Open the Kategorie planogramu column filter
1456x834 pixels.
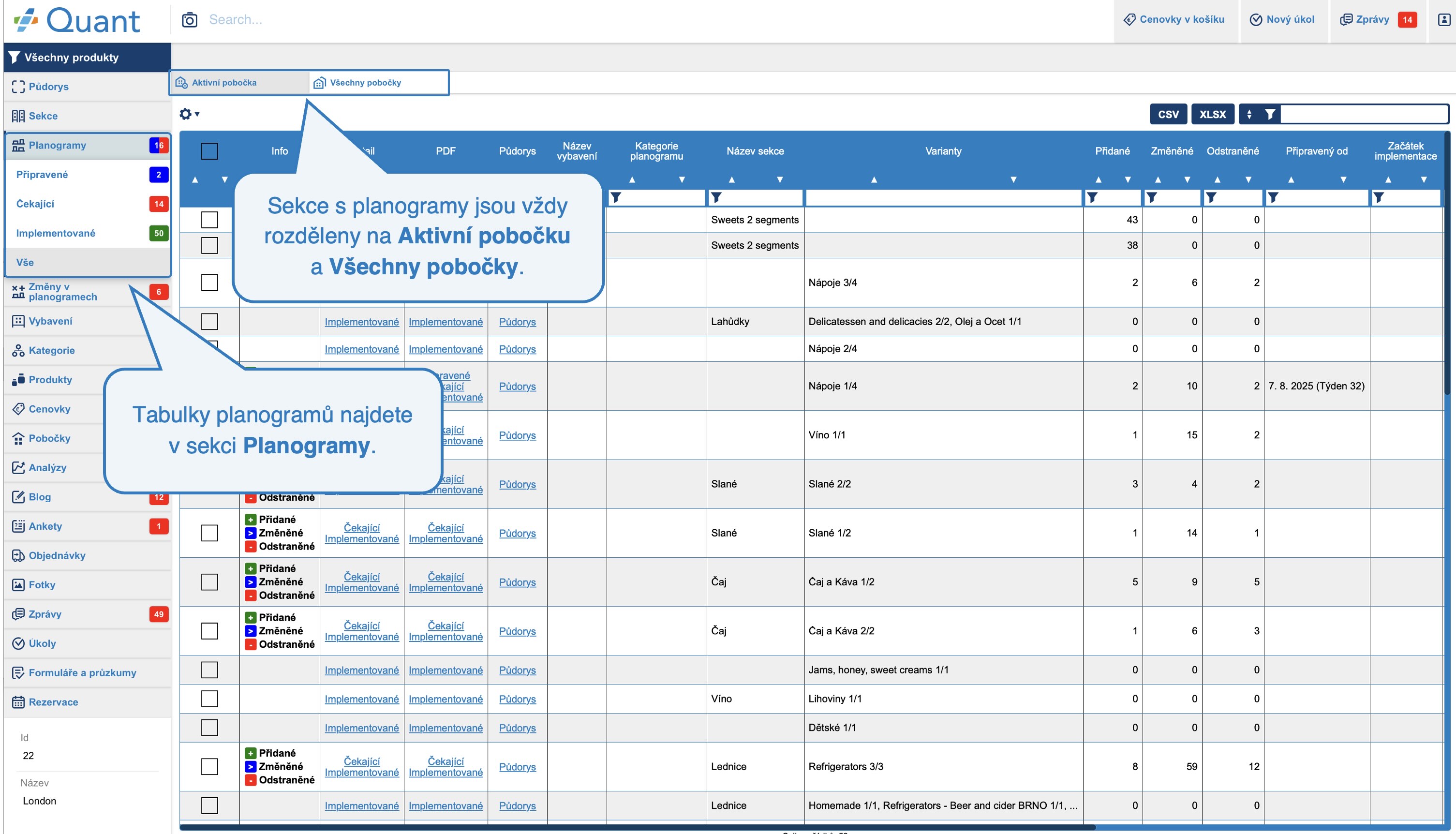[x=616, y=198]
